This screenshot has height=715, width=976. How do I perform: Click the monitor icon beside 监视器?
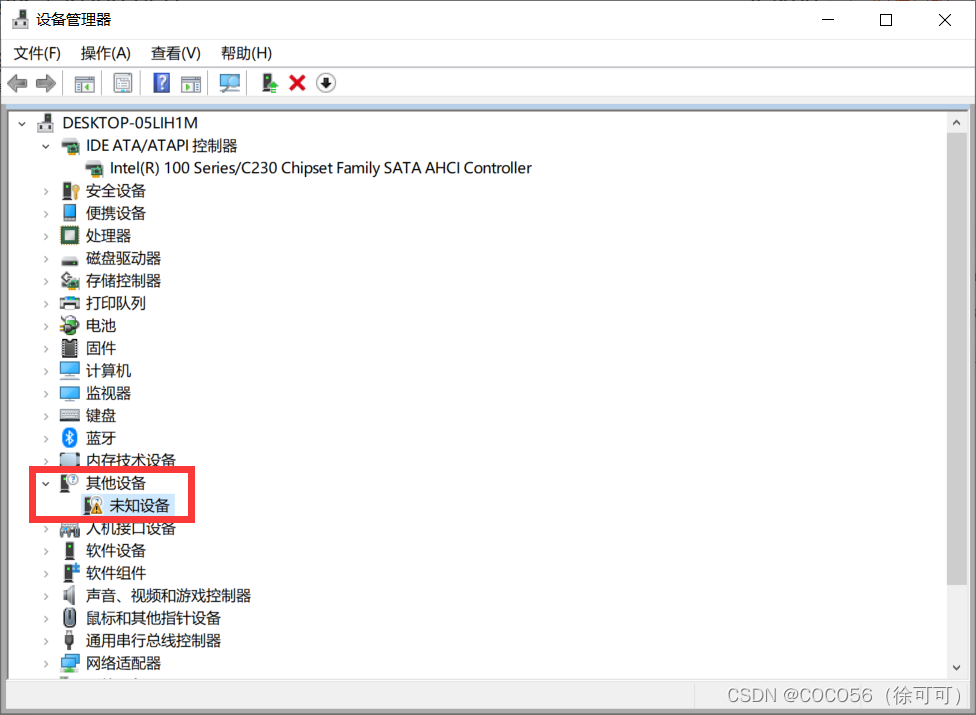(x=70, y=393)
